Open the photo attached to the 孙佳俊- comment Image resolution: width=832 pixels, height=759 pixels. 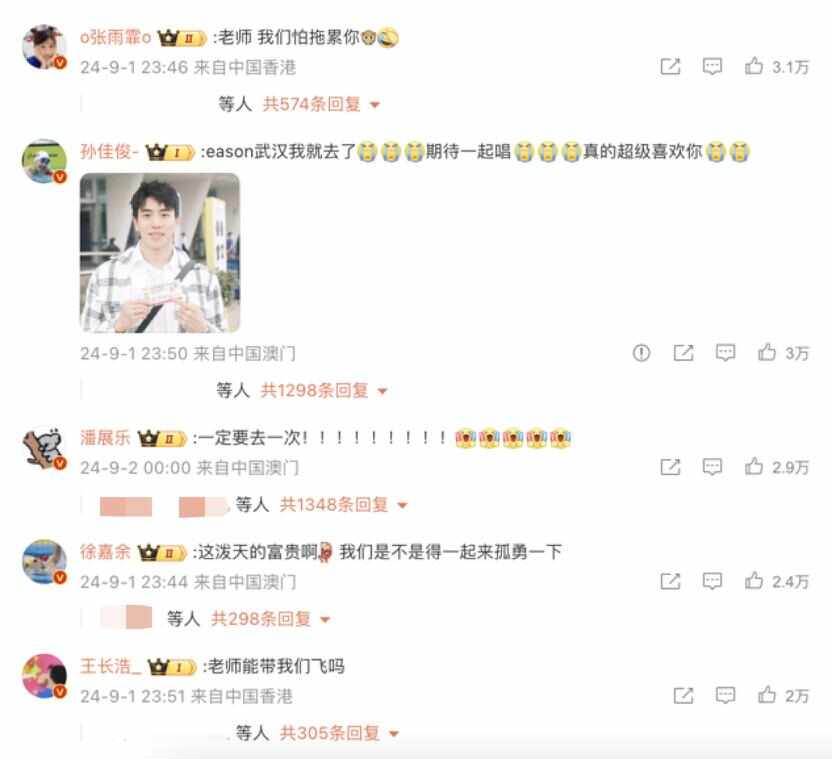pyautogui.click(x=160, y=253)
